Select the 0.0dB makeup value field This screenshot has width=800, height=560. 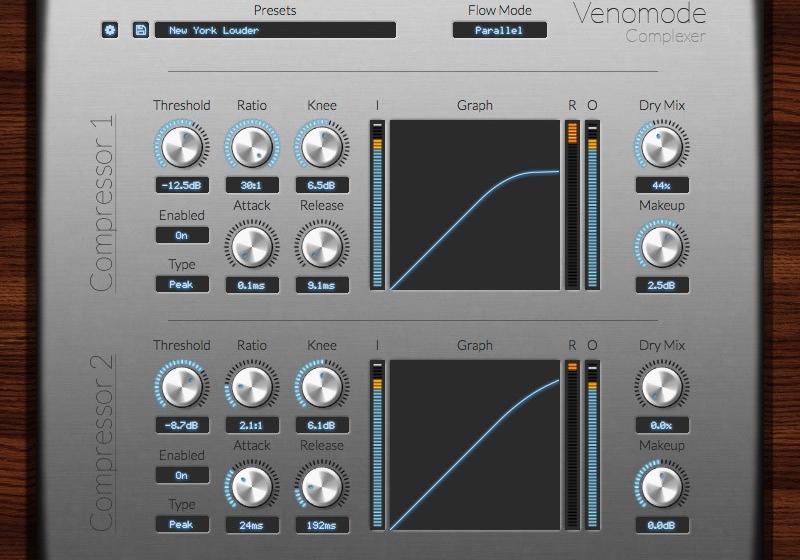[662, 525]
